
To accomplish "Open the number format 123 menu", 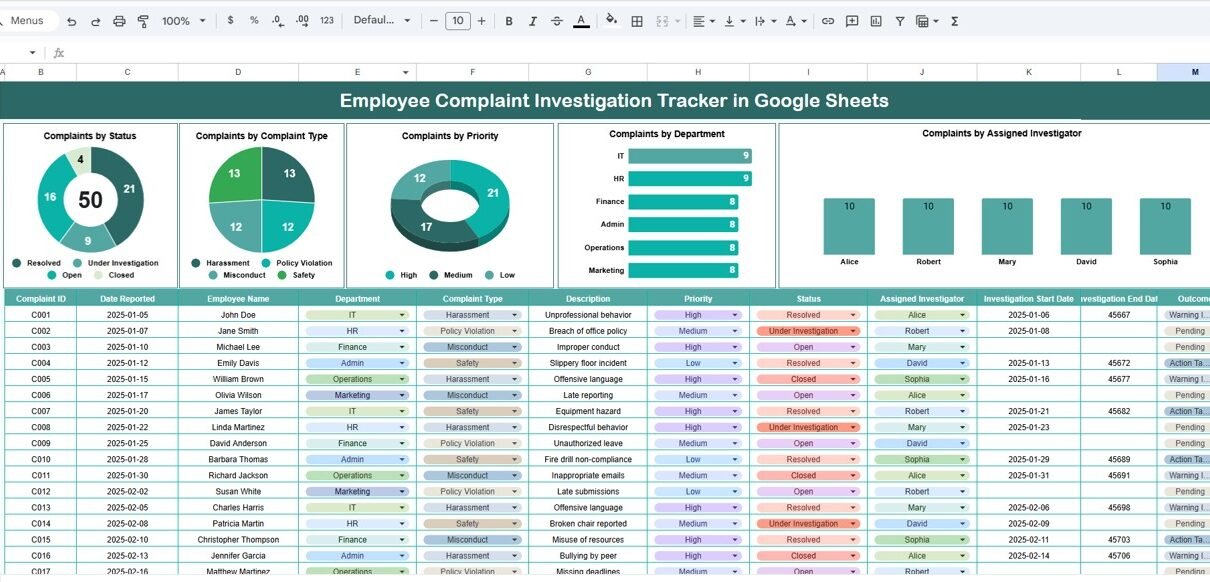I will click(326, 21).
